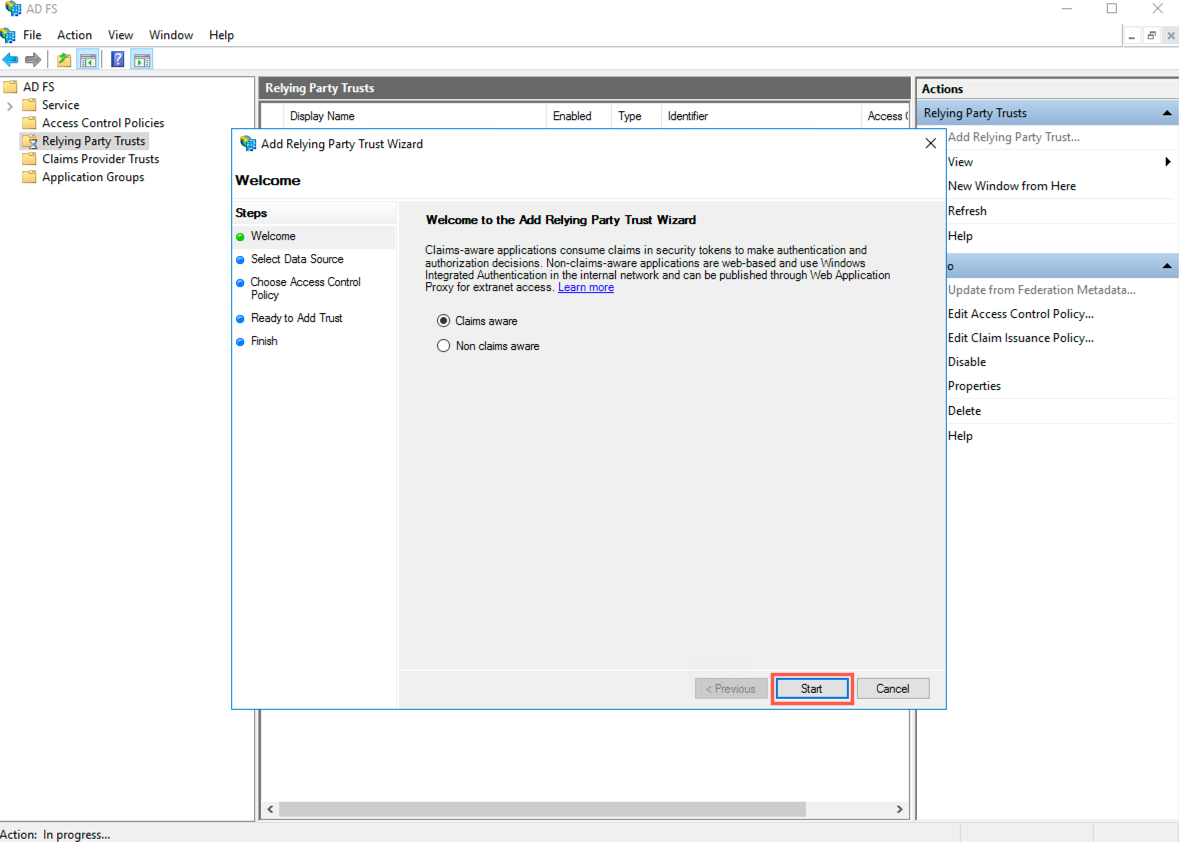Click the Export List toolbar icon
The height and width of the screenshot is (842, 1179).
(x=62, y=58)
